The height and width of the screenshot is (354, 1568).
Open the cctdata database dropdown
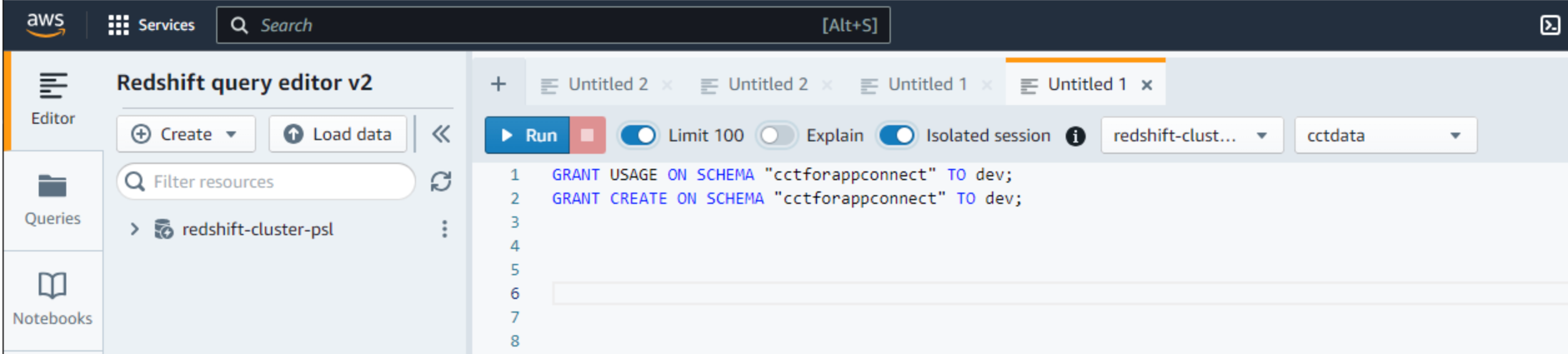(1386, 135)
